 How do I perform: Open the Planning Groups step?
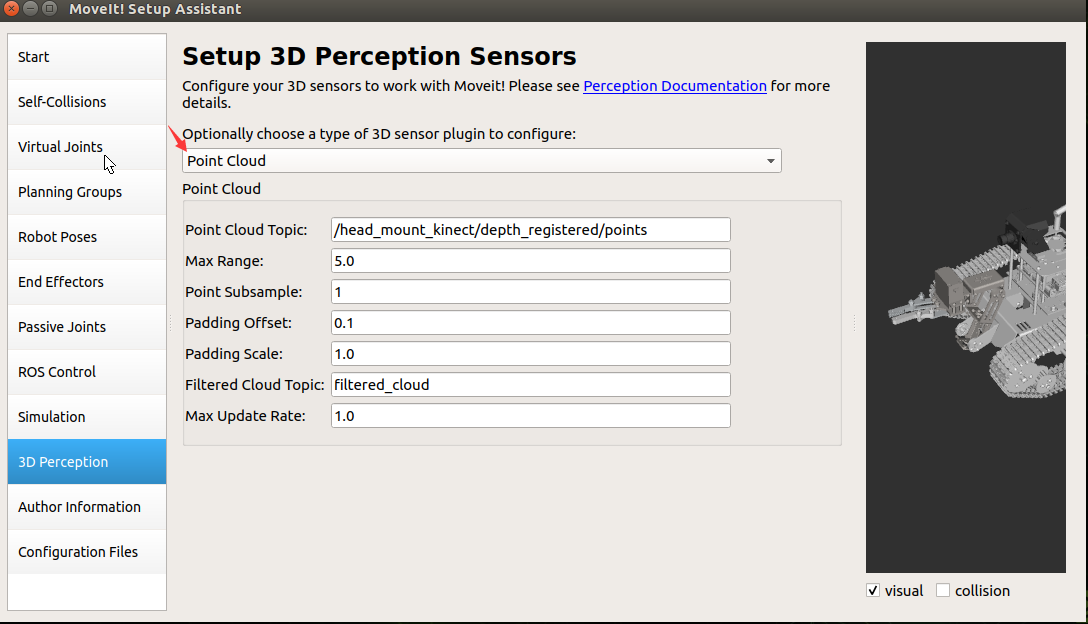tap(87, 192)
